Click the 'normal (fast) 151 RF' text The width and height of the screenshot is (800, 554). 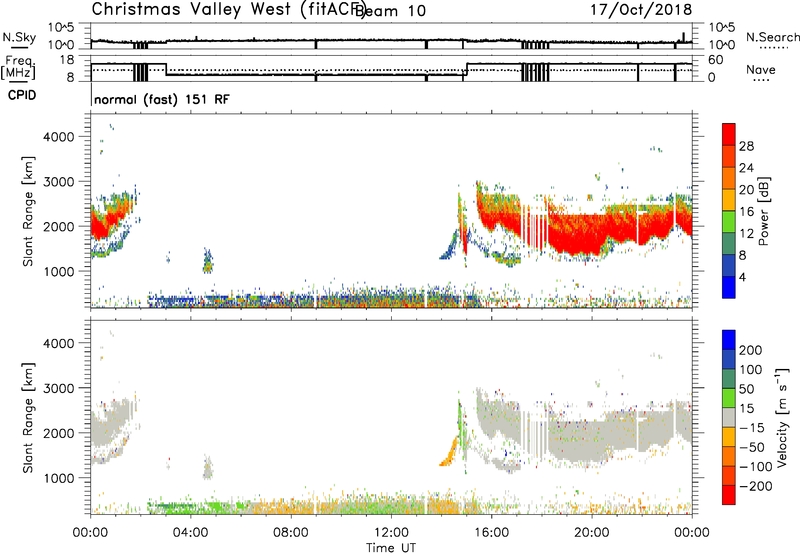(162, 99)
